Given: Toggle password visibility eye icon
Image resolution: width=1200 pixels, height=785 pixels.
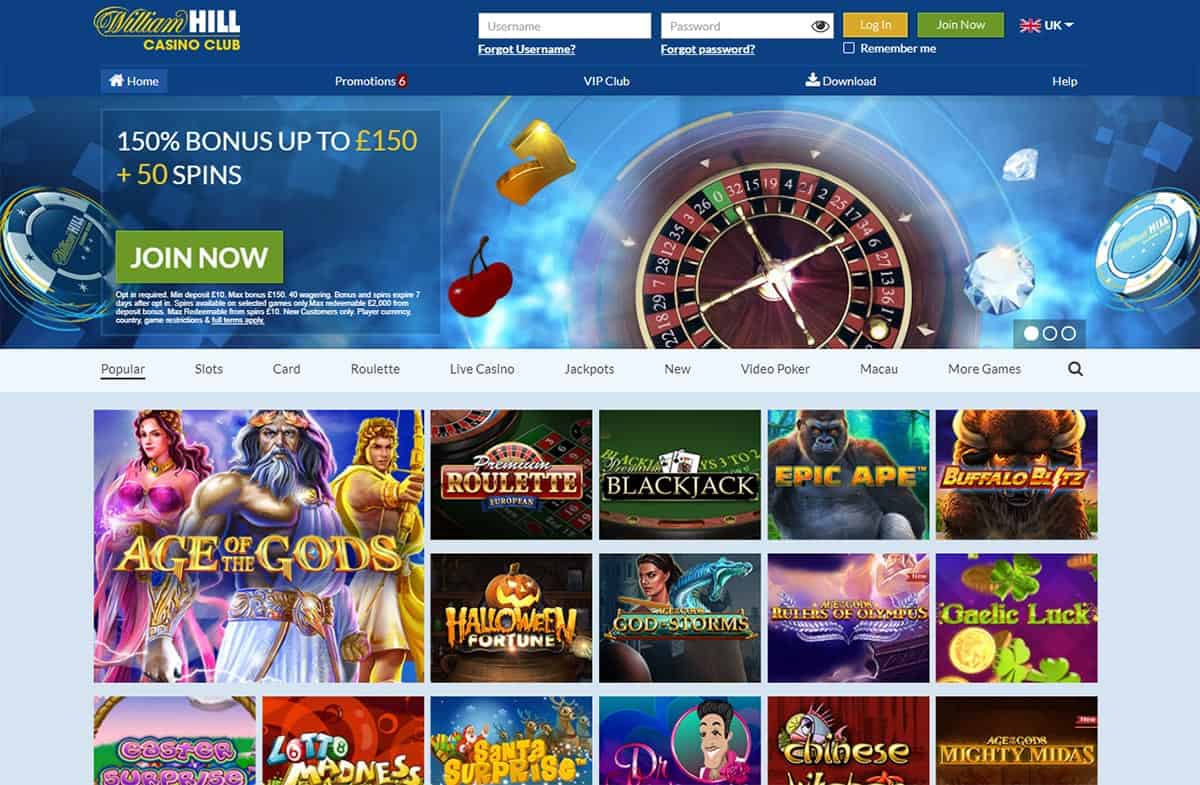Looking at the screenshot, I should [x=820, y=26].
